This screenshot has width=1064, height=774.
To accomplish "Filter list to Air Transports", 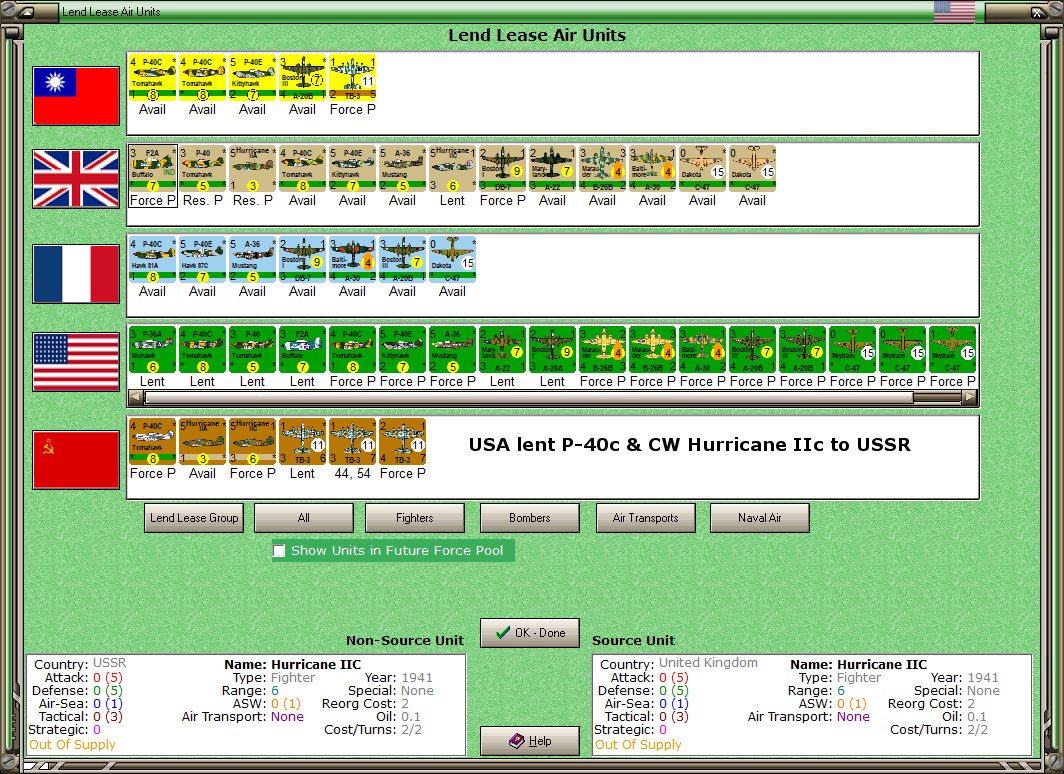I will pyautogui.click(x=645, y=518).
